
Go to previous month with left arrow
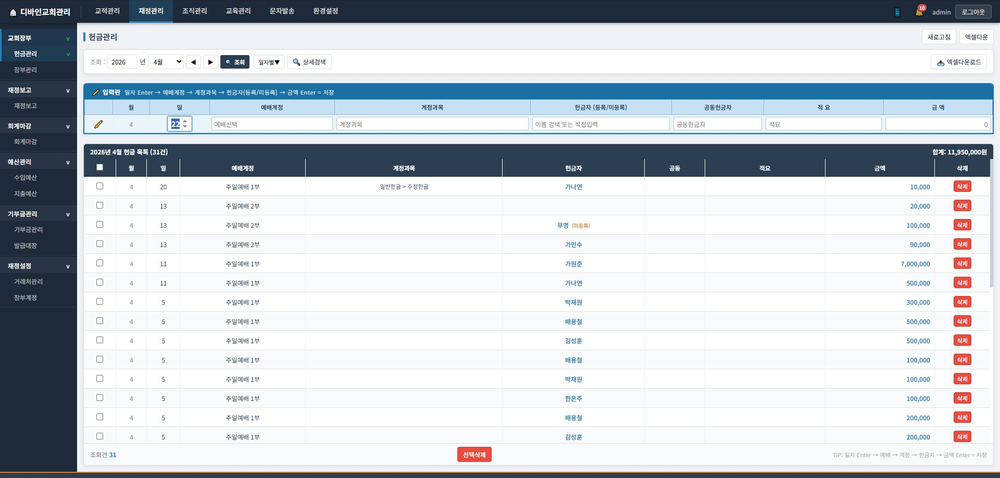194,62
